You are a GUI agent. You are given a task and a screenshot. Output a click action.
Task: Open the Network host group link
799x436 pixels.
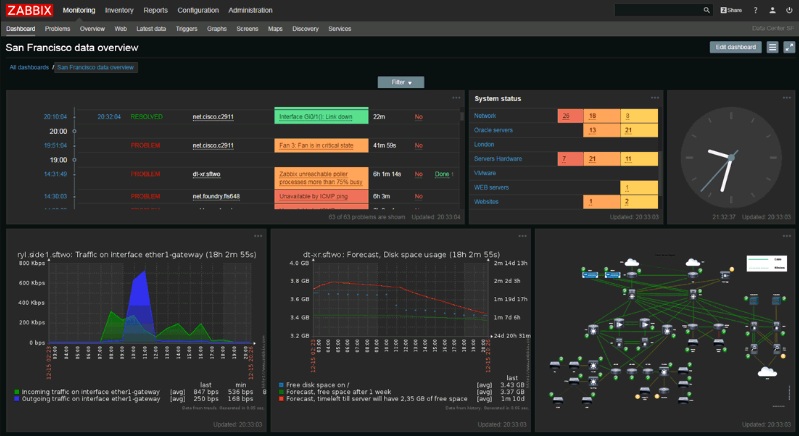click(x=485, y=116)
